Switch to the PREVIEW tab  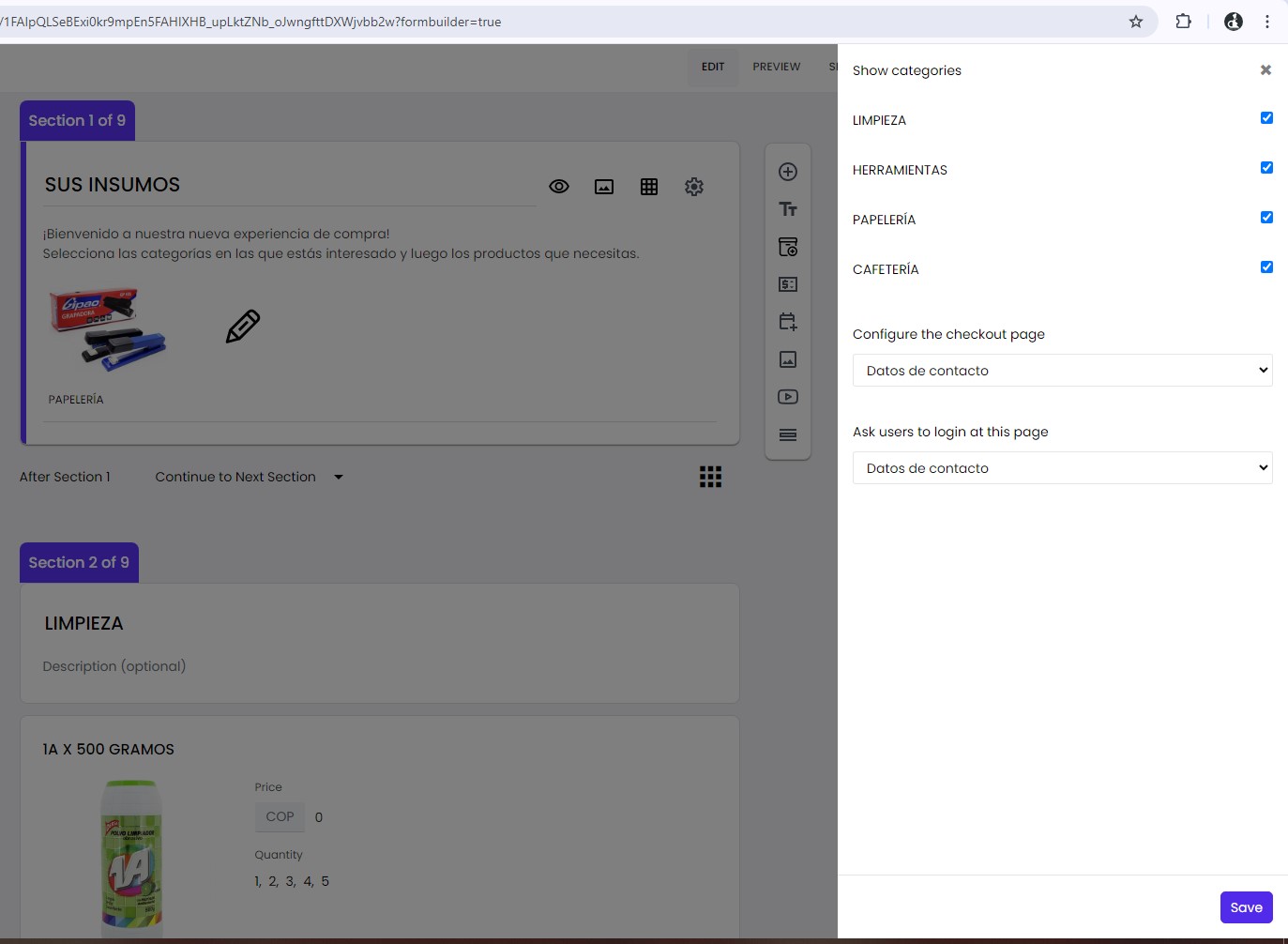pyautogui.click(x=776, y=67)
